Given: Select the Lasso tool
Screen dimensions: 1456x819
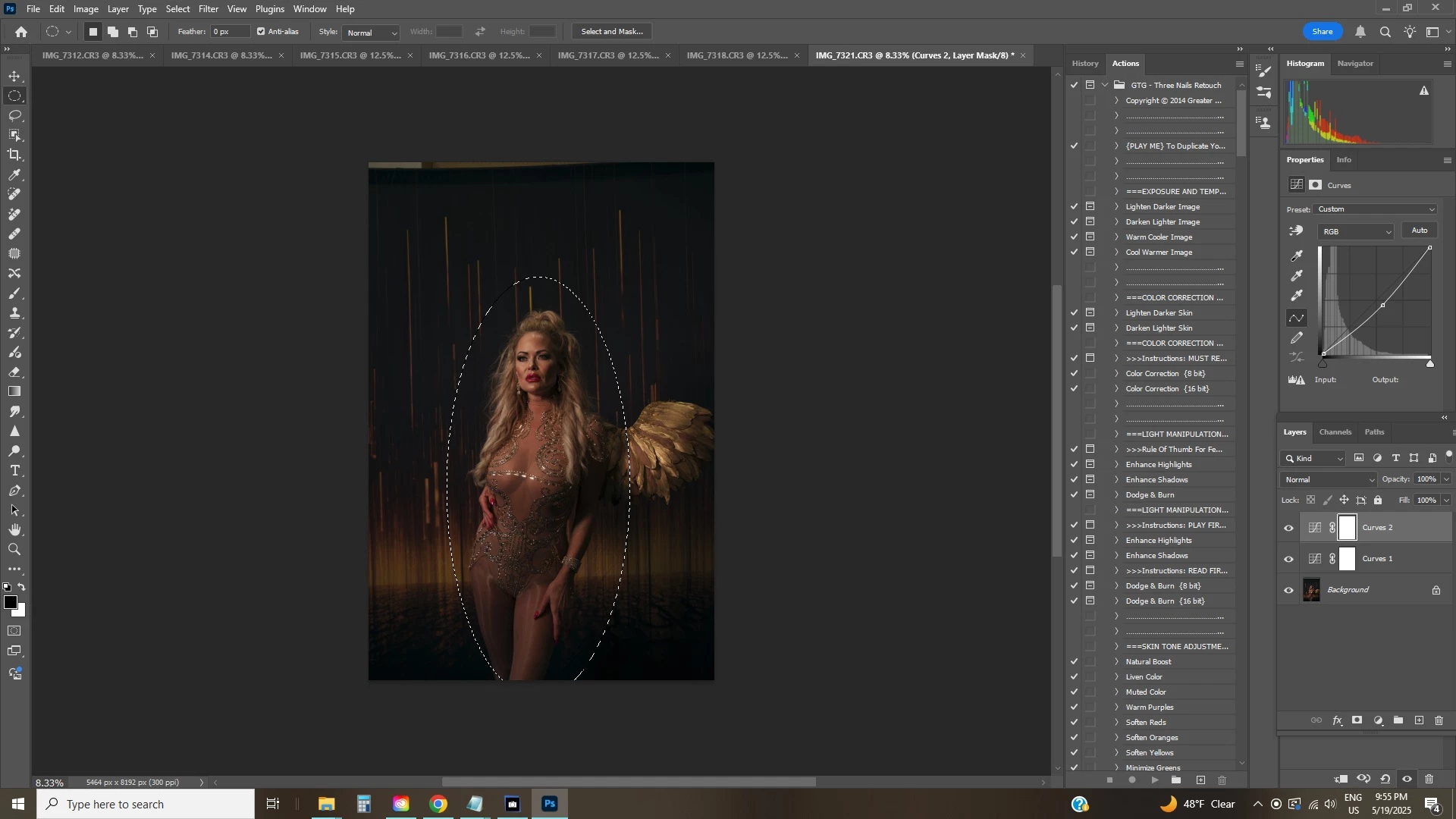Looking at the screenshot, I should pyautogui.click(x=14, y=116).
